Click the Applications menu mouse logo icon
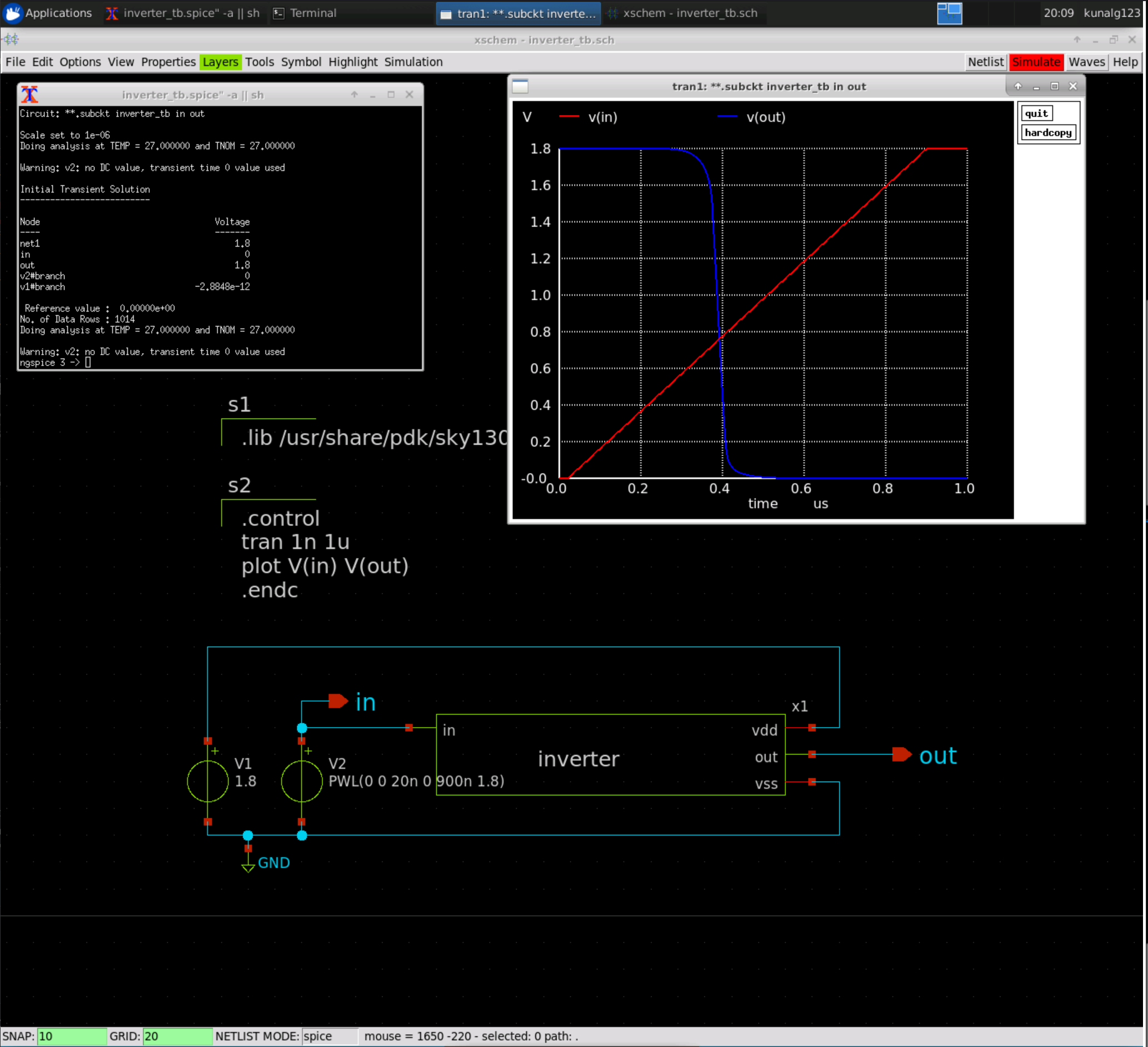1148x1047 pixels. pyautogui.click(x=13, y=13)
